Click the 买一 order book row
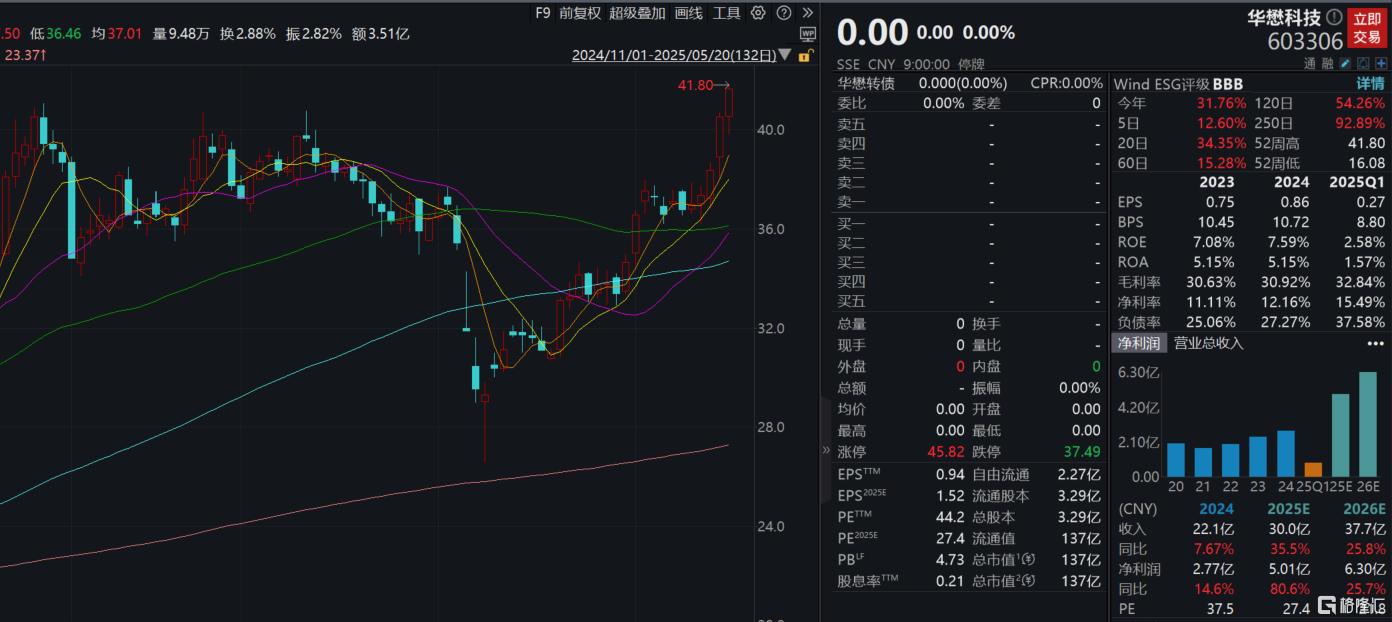This screenshot has width=1392, height=622. tap(970, 223)
